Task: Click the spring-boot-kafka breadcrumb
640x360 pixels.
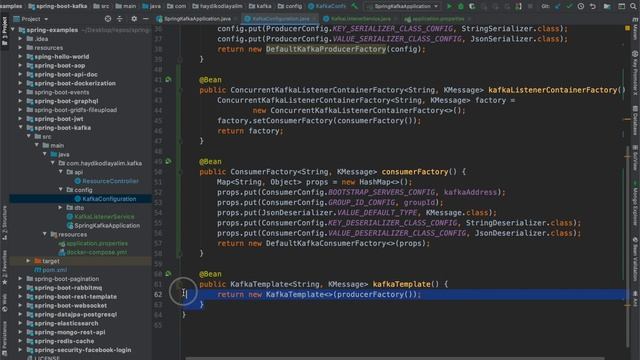Action: click(x=59, y=6)
